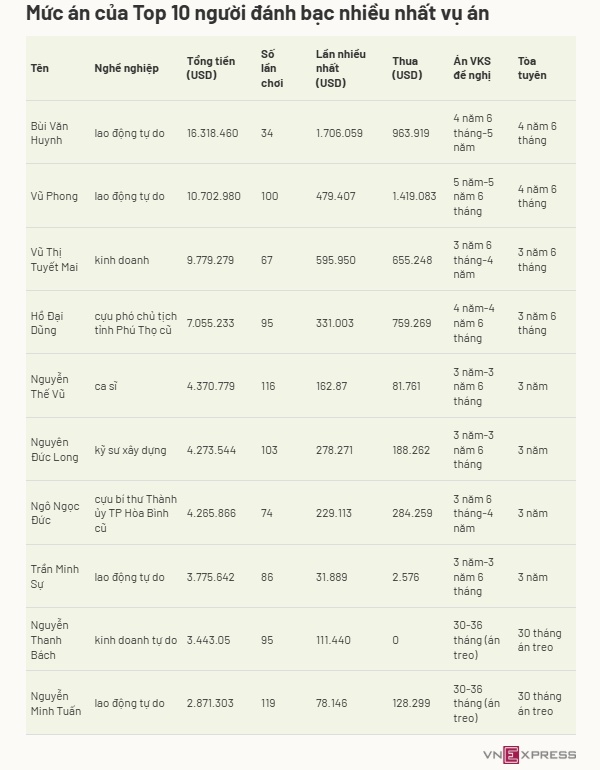Select the Bùi Văn Huynh name cell
This screenshot has width=600, height=770.
point(49,133)
